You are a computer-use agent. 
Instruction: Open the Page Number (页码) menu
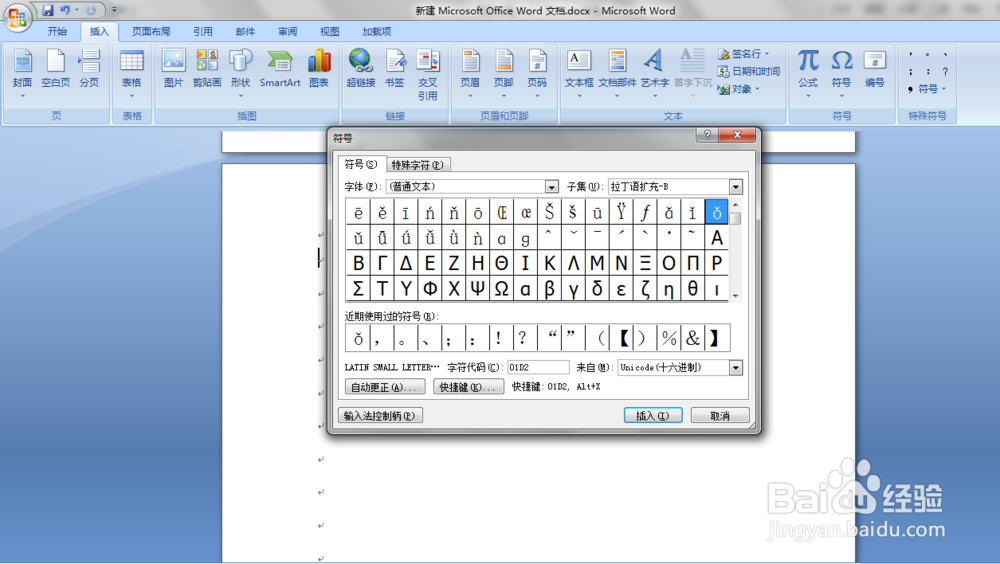pyautogui.click(x=537, y=73)
